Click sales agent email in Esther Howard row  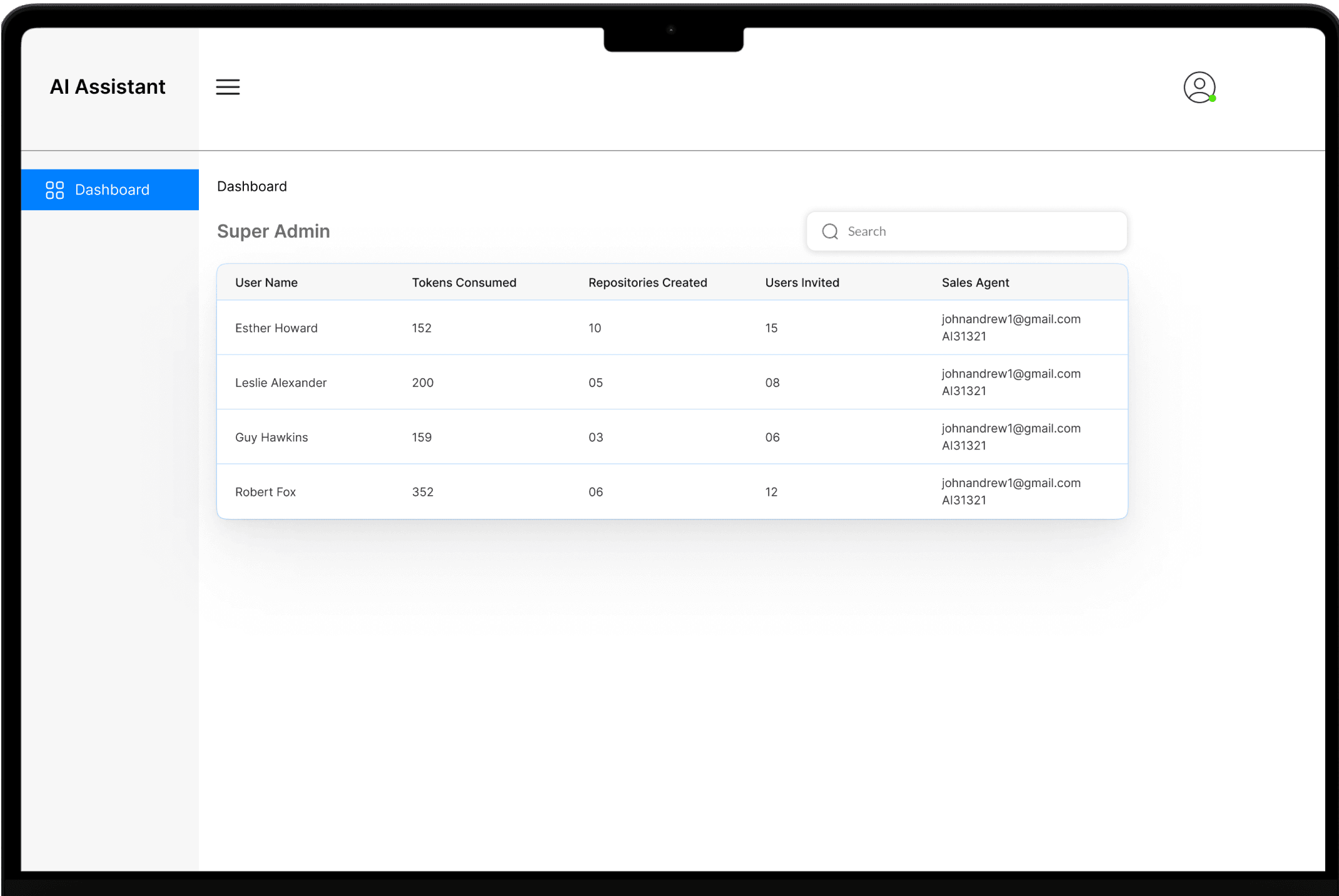coord(1011,320)
